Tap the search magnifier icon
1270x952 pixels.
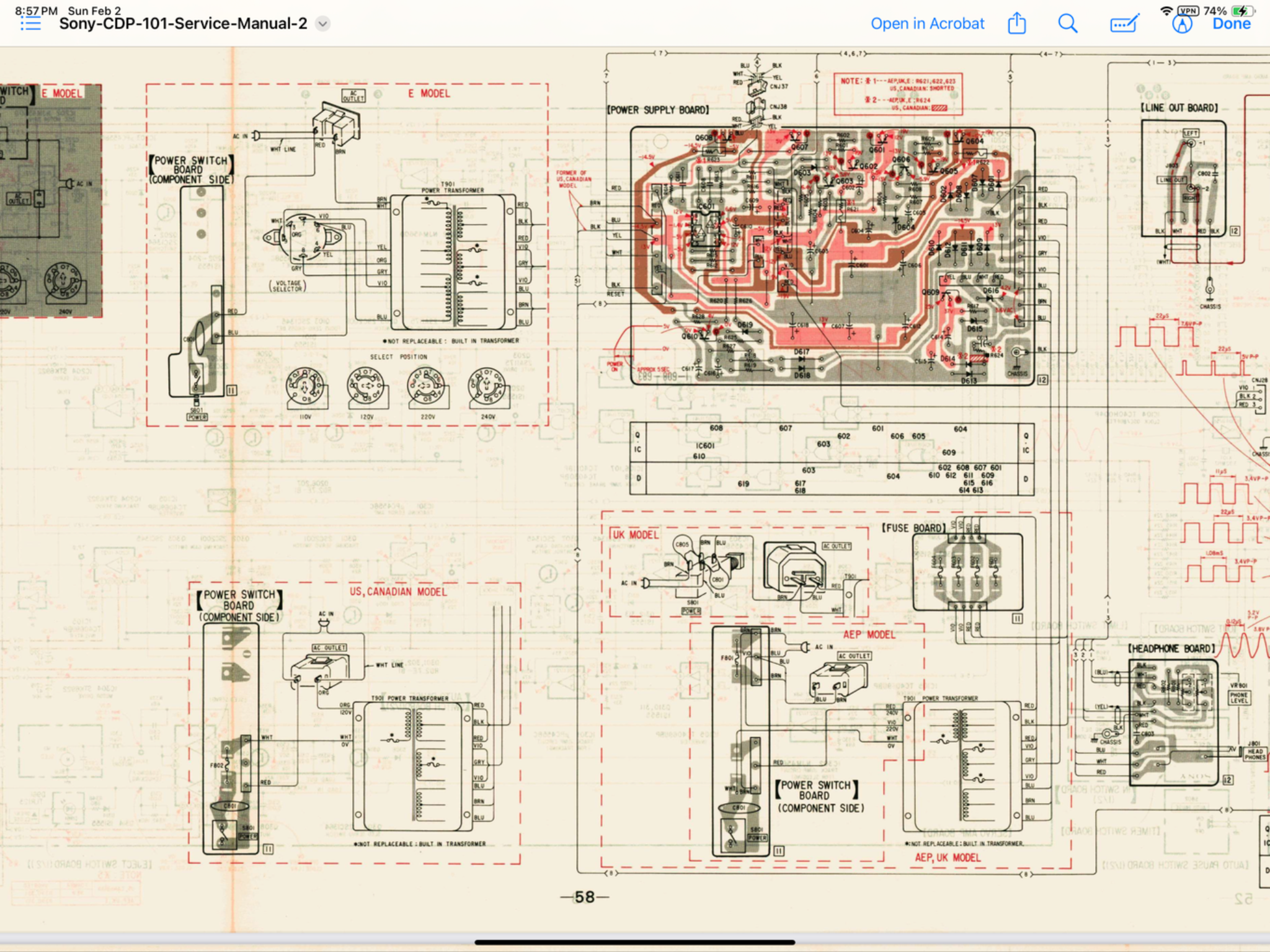(x=1068, y=24)
